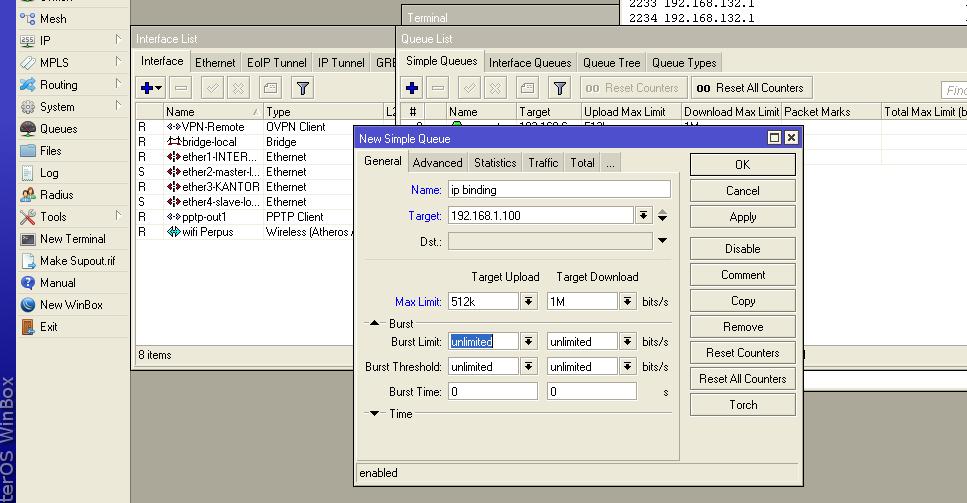Click Filter funnel icon in Queue List toolbar
Image resolution: width=967 pixels, height=503 pixels.
coord(559,88)
